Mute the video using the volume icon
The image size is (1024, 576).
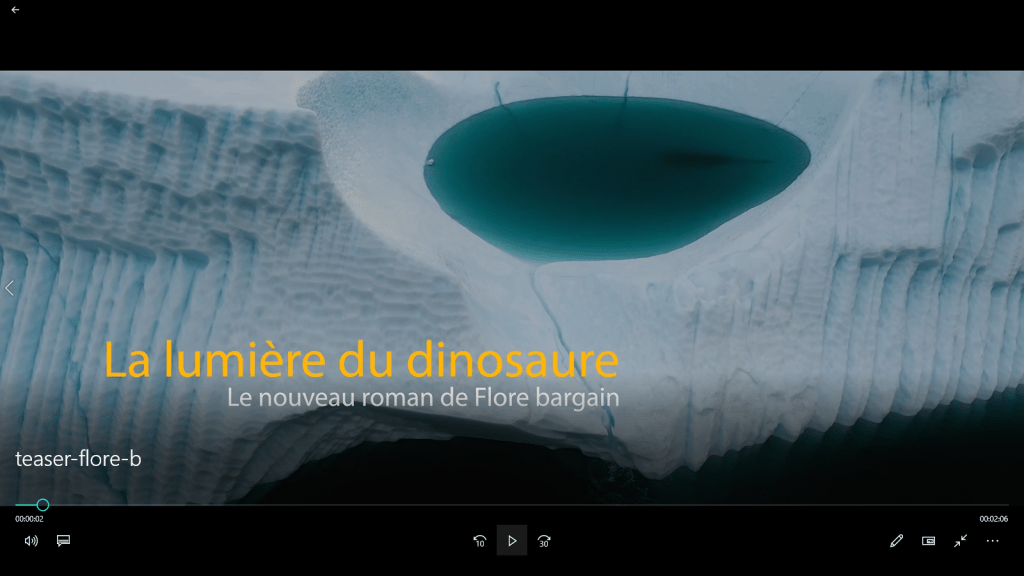31,541
